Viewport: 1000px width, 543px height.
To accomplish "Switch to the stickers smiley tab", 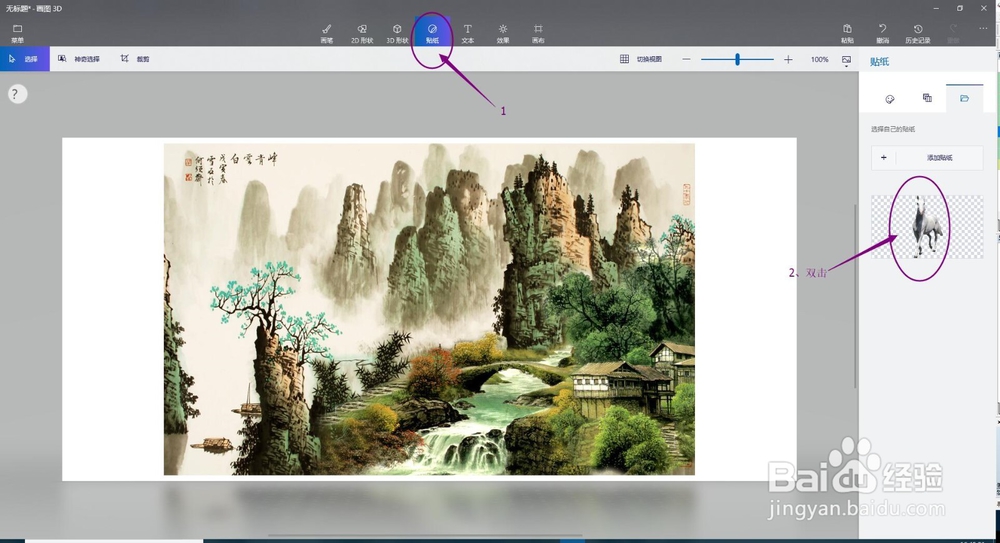I will [x=890, y=99].
